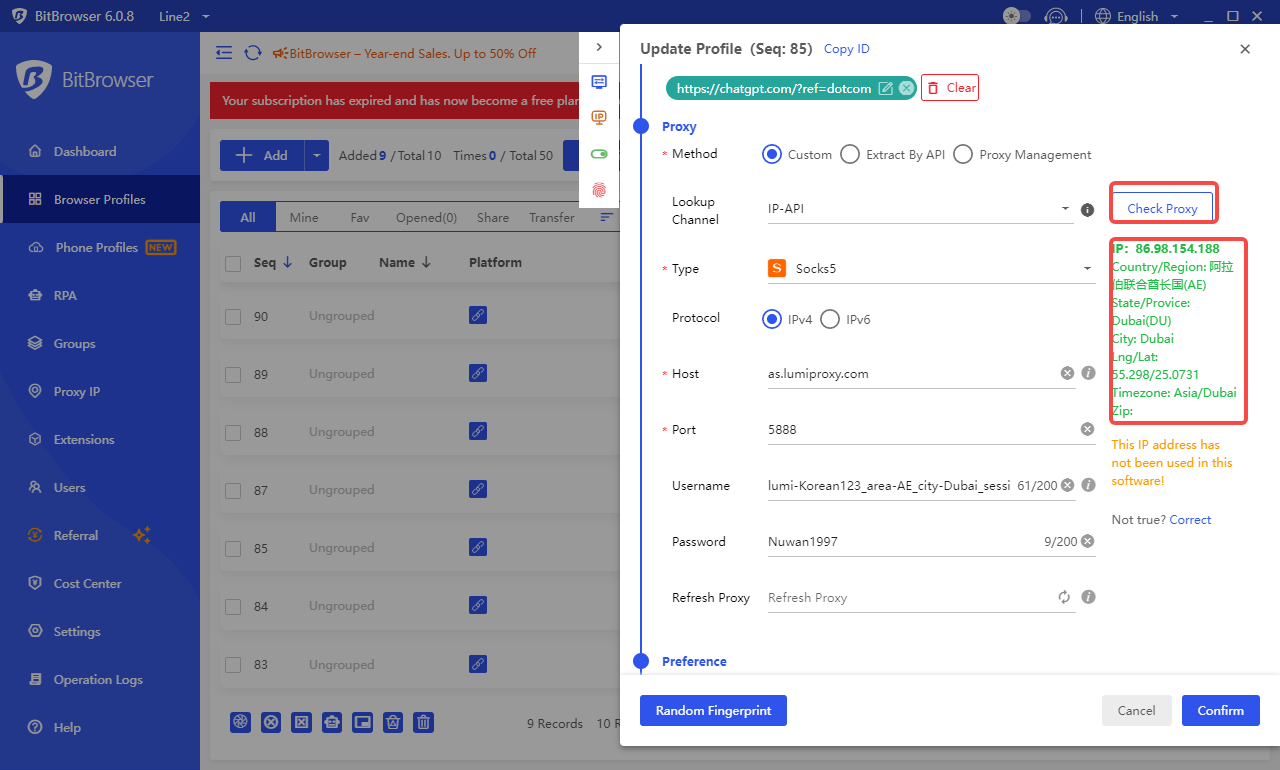
Task: Open platform link for profile 88
Action: (478, 432)
